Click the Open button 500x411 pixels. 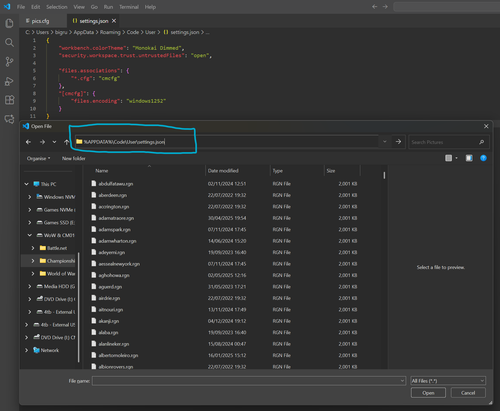428,393
